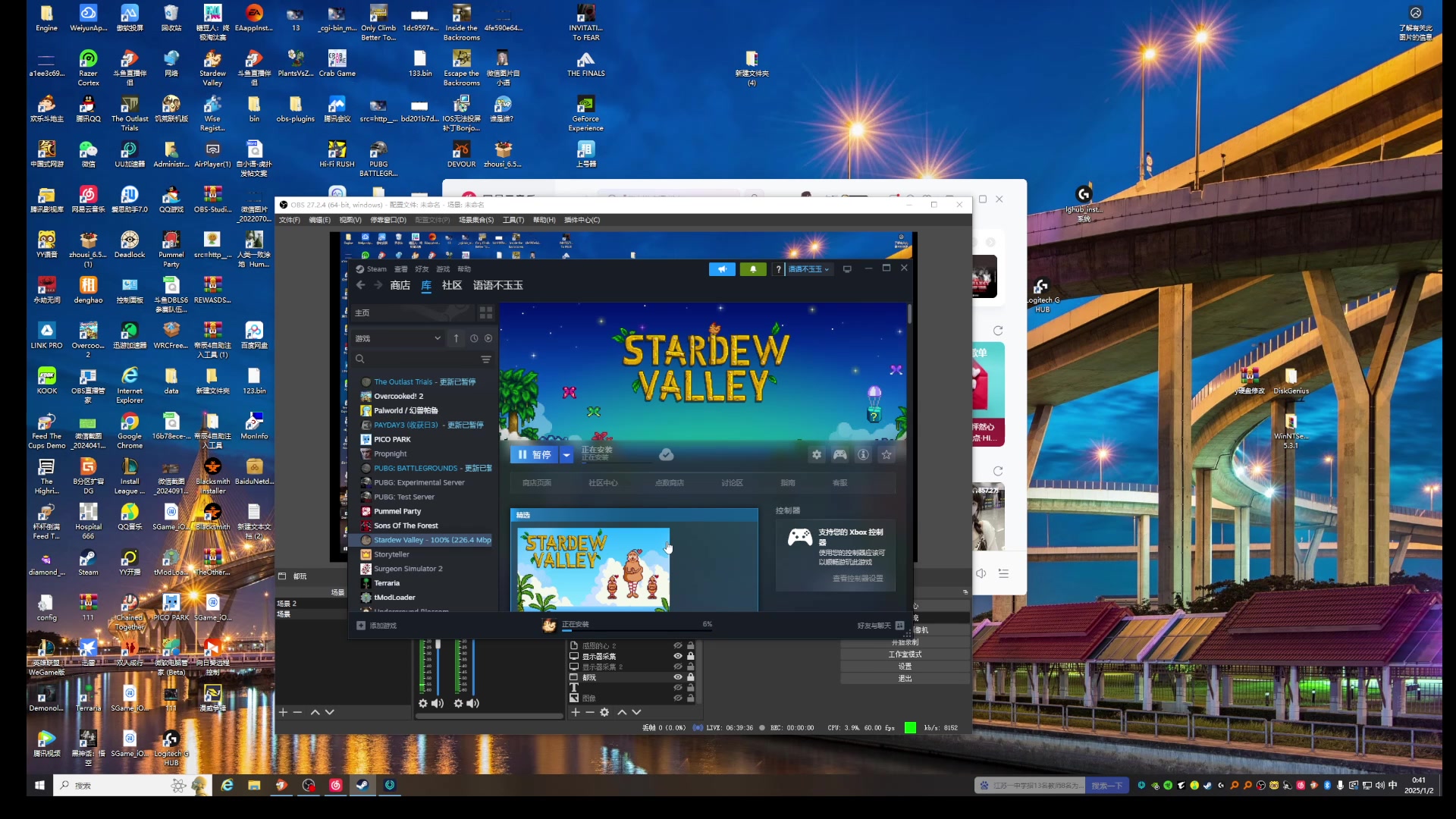
Task: Click Steam cloud status icon
Action: [x=666, y=455]
